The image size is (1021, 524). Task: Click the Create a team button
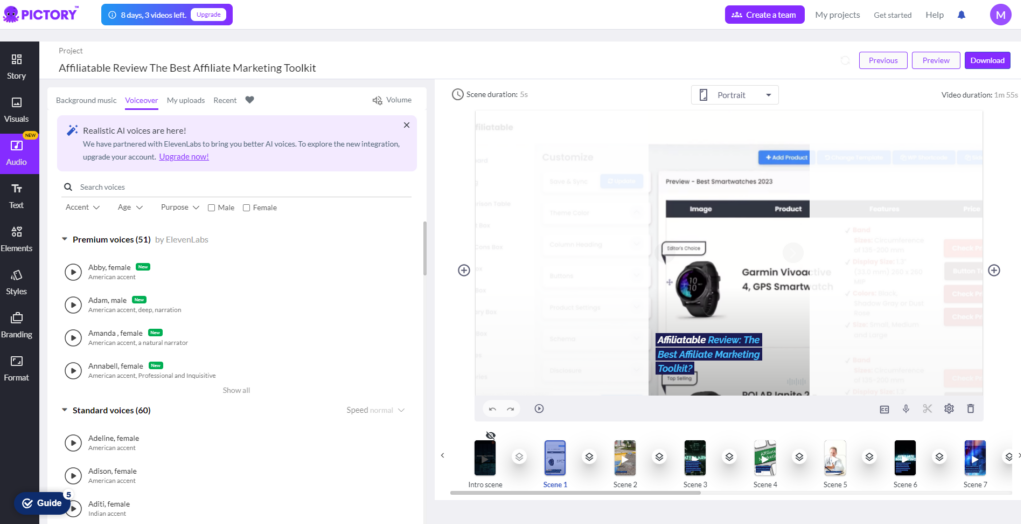764,15
